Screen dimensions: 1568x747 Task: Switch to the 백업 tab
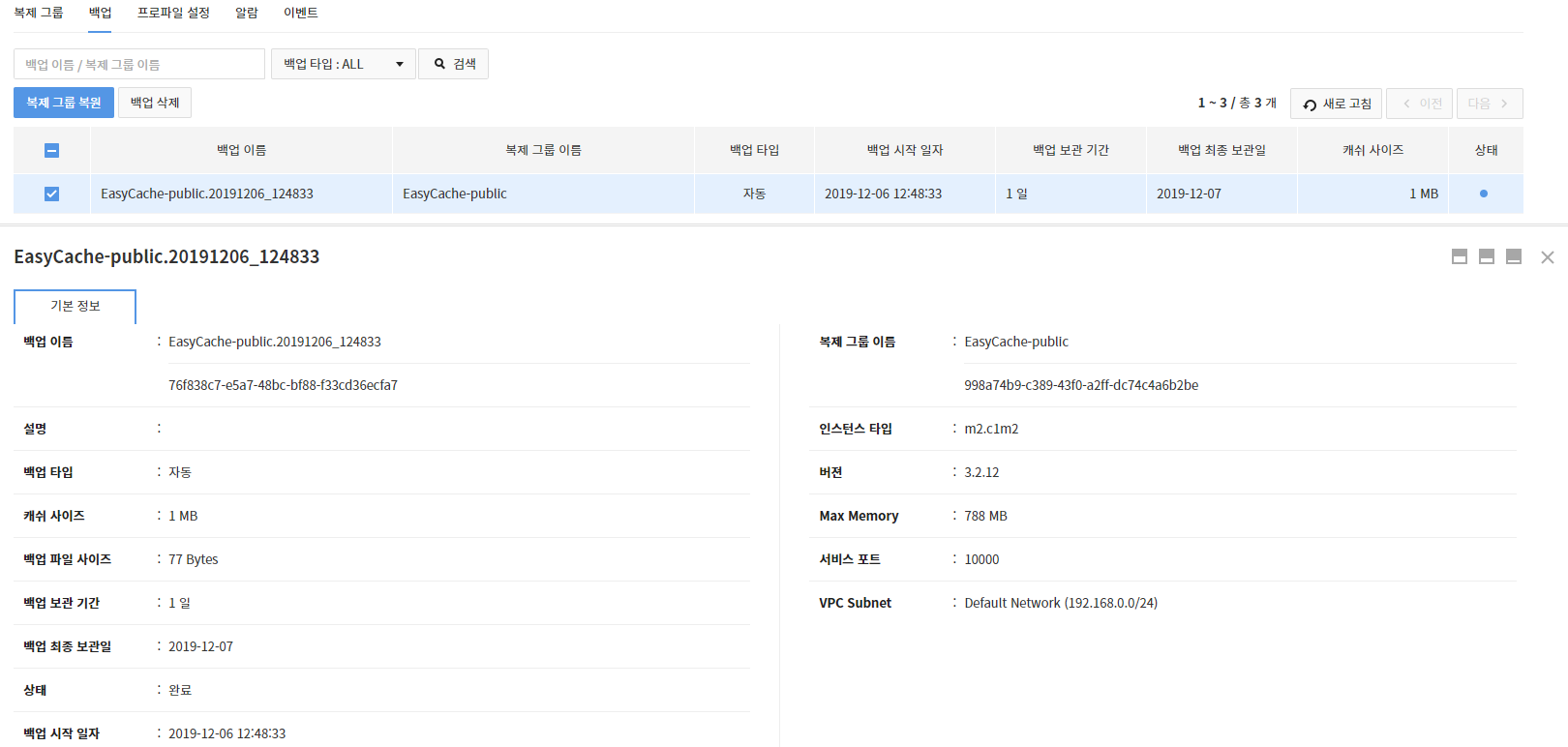[x=100, y=13]
